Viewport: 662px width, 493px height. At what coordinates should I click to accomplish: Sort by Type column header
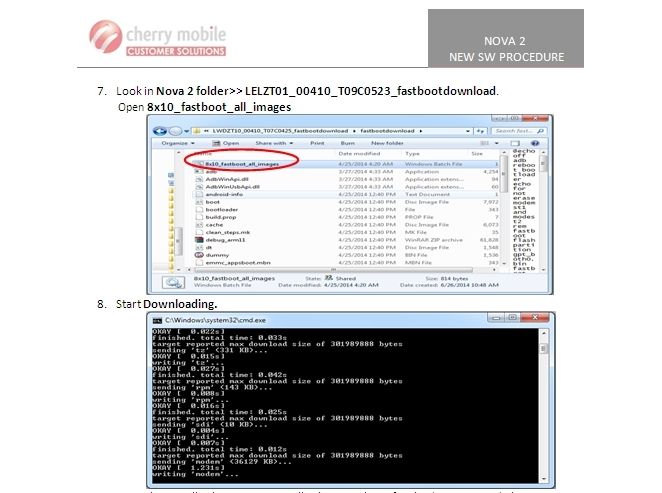[412, 154]
